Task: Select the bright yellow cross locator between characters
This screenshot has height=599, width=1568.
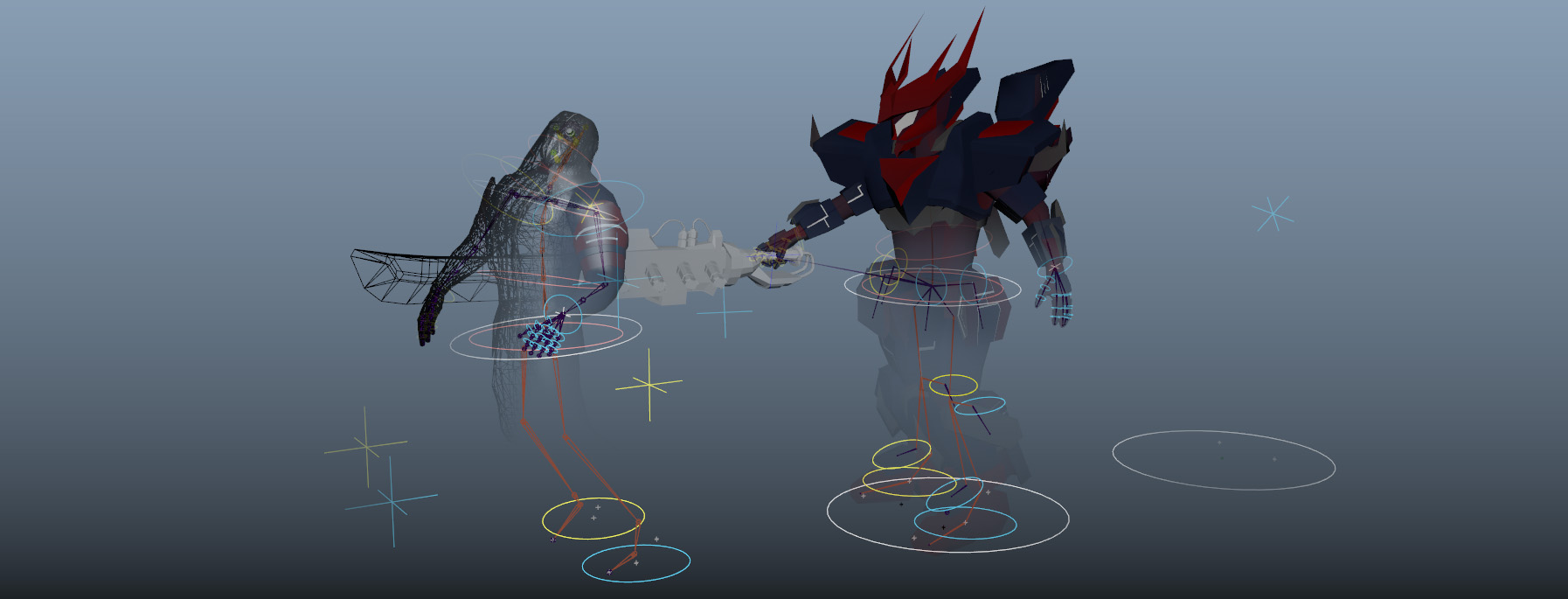Action: 649,384
